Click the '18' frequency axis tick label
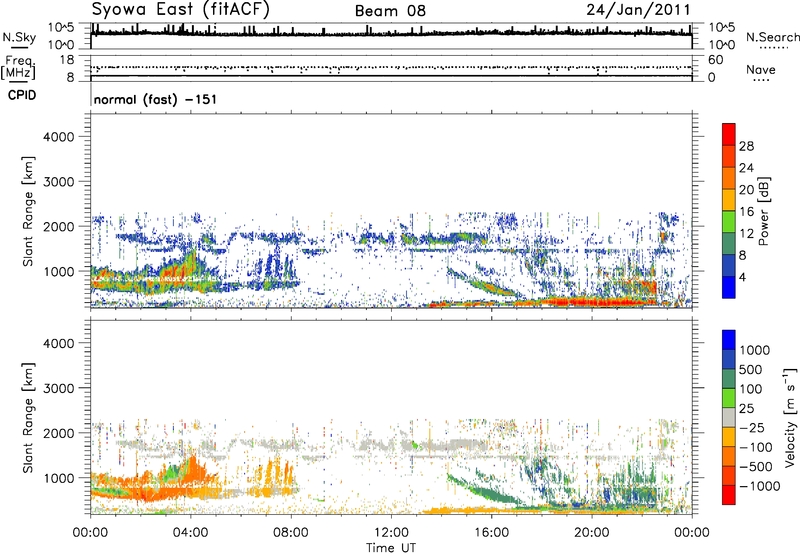The image size is (800, 554). 67,60
